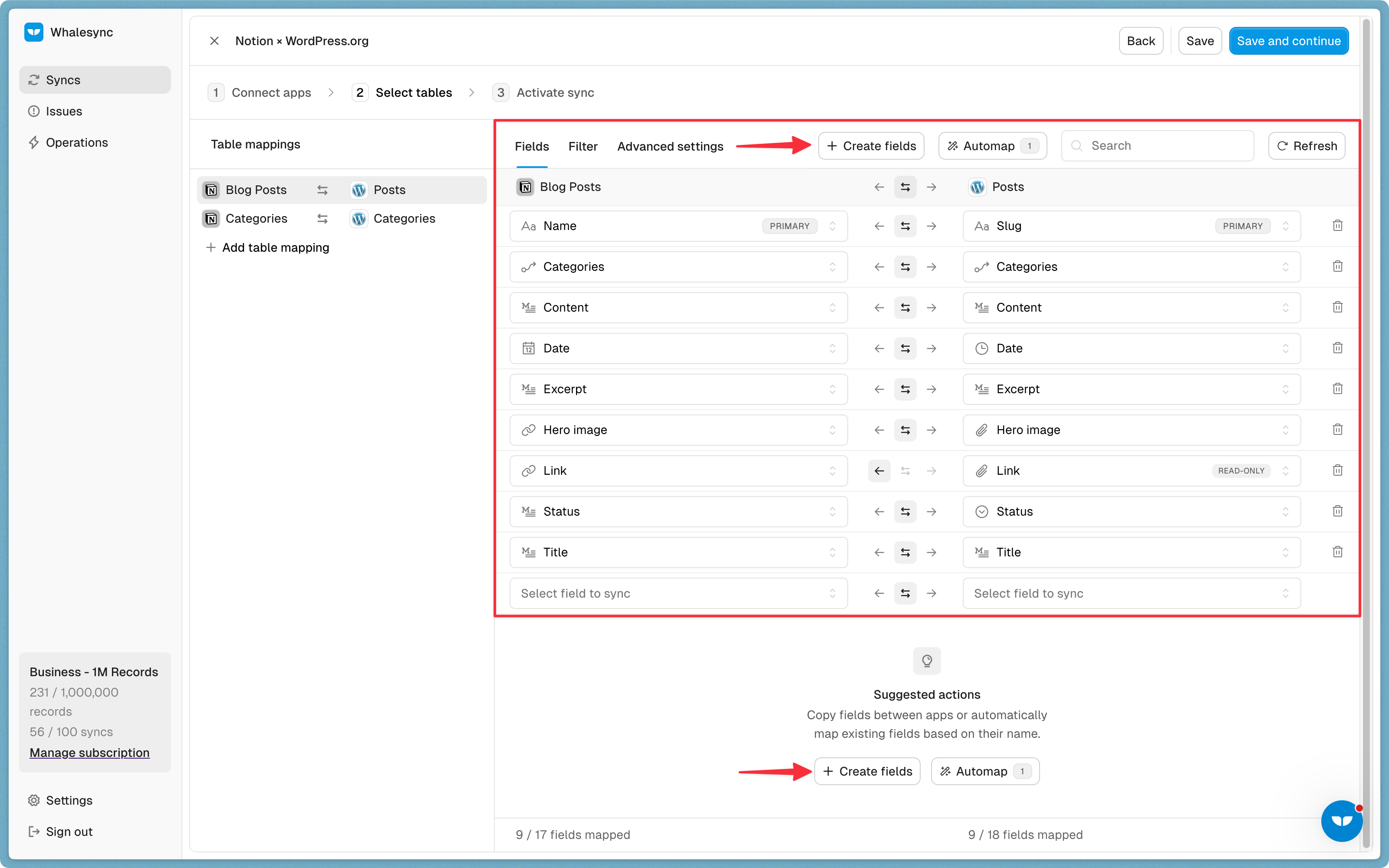
Task: Sign out of Whalesync
Action: (x=95, y=831)
